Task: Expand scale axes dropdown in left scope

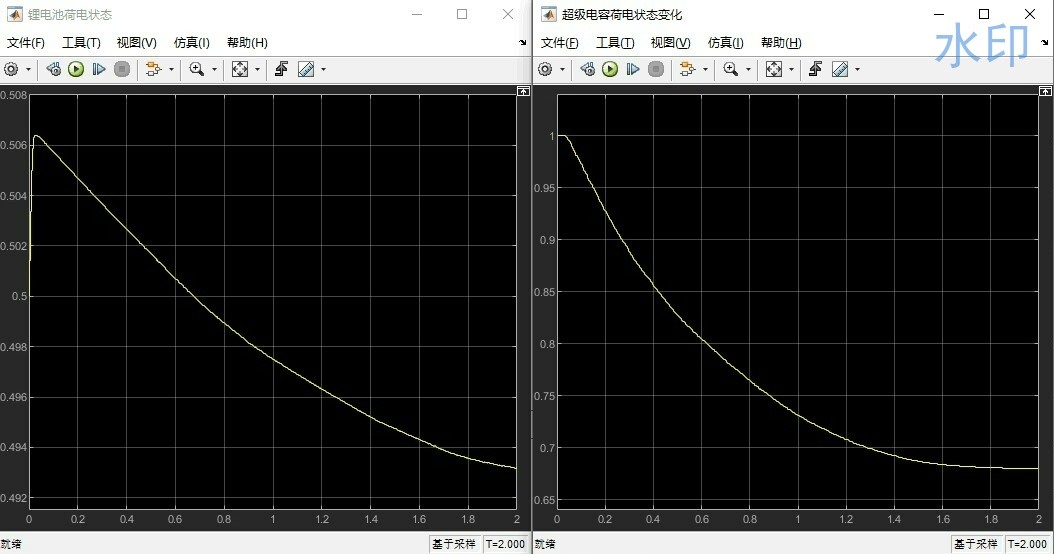Action: (x=257, y=69)
